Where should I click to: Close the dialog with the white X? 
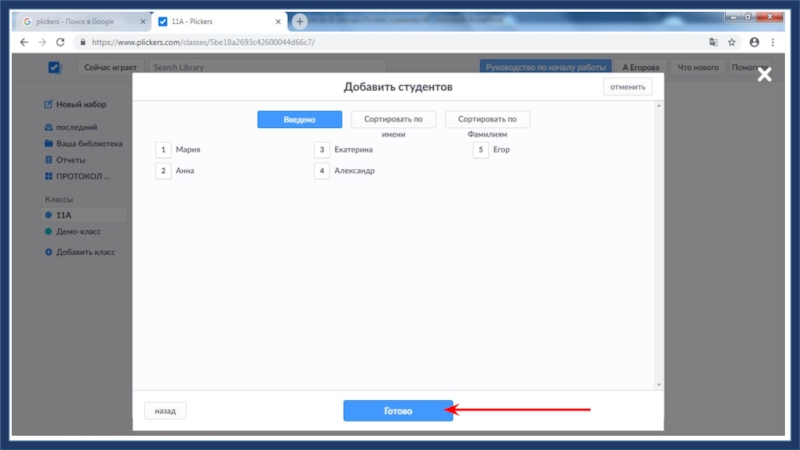(x=764, y=75)
